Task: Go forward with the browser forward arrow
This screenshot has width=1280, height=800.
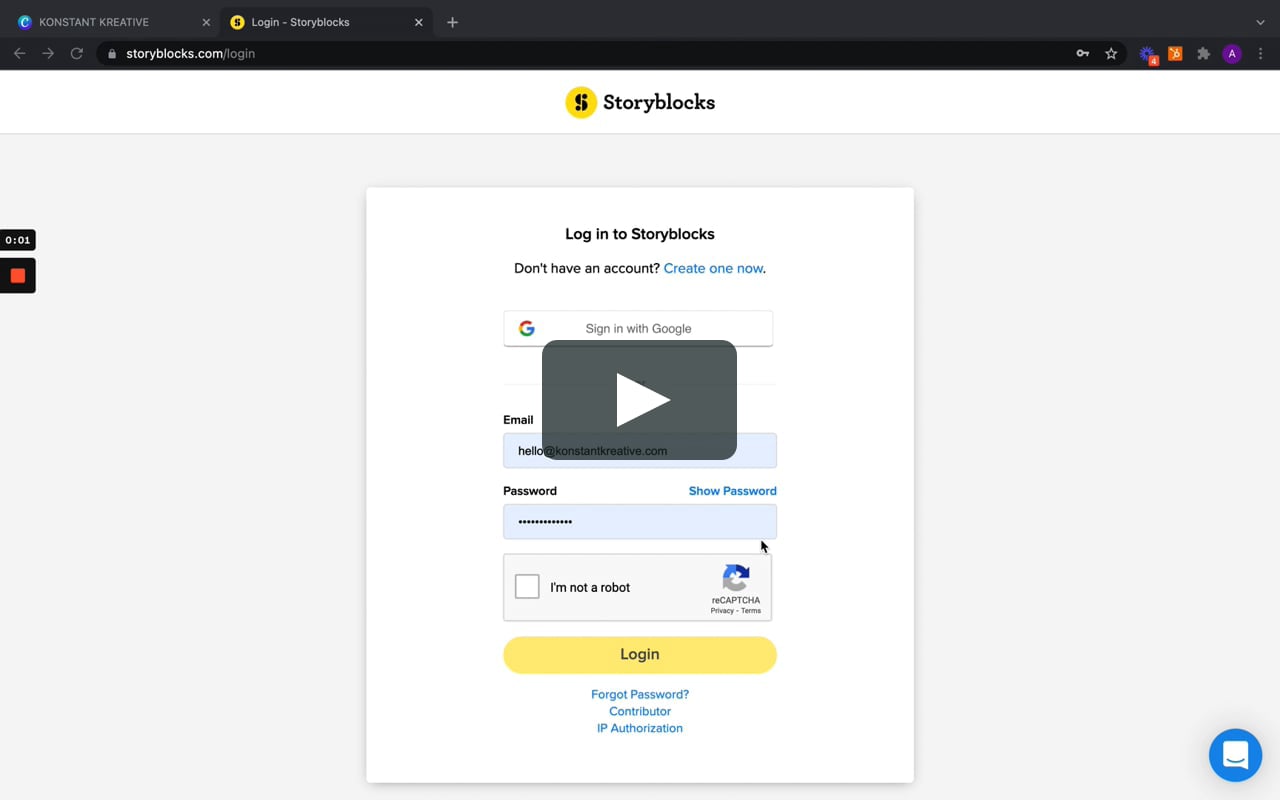Action: 48,54
